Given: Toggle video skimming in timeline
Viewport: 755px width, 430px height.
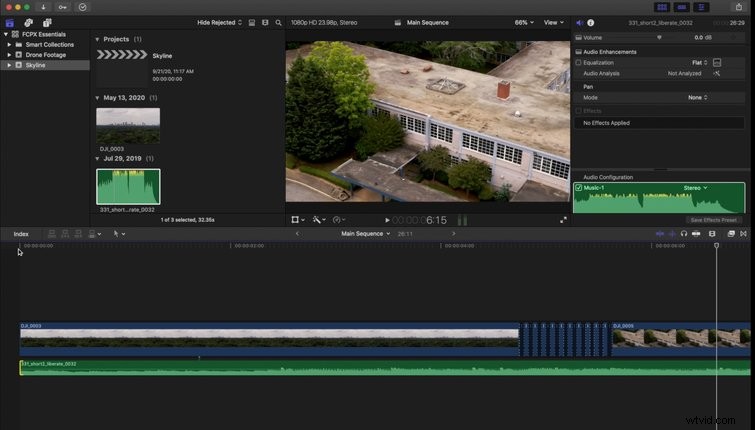Looking at the screenshot, I should click(660, 234).
